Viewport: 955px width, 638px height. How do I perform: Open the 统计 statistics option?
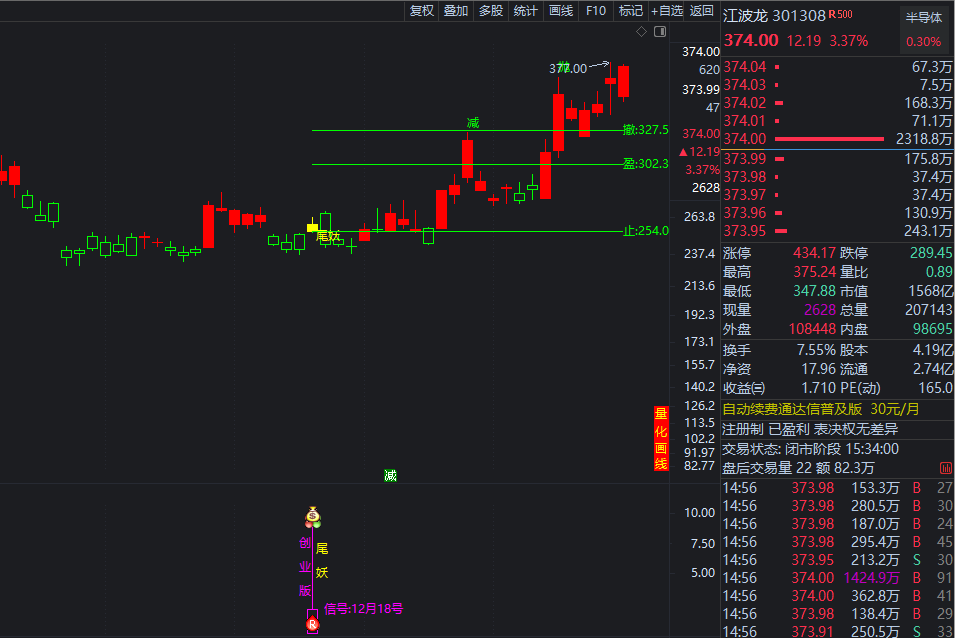(x=526, y=11)
